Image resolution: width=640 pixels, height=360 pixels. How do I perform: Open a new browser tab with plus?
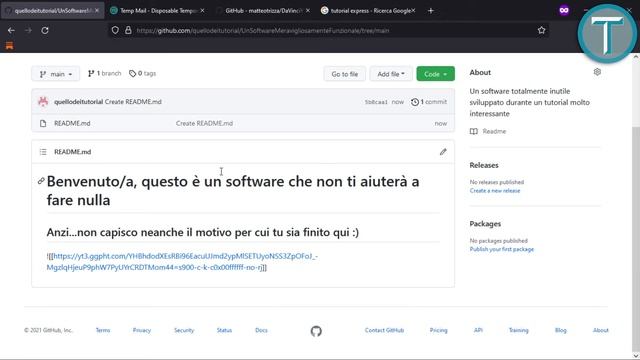coord(431,11)
